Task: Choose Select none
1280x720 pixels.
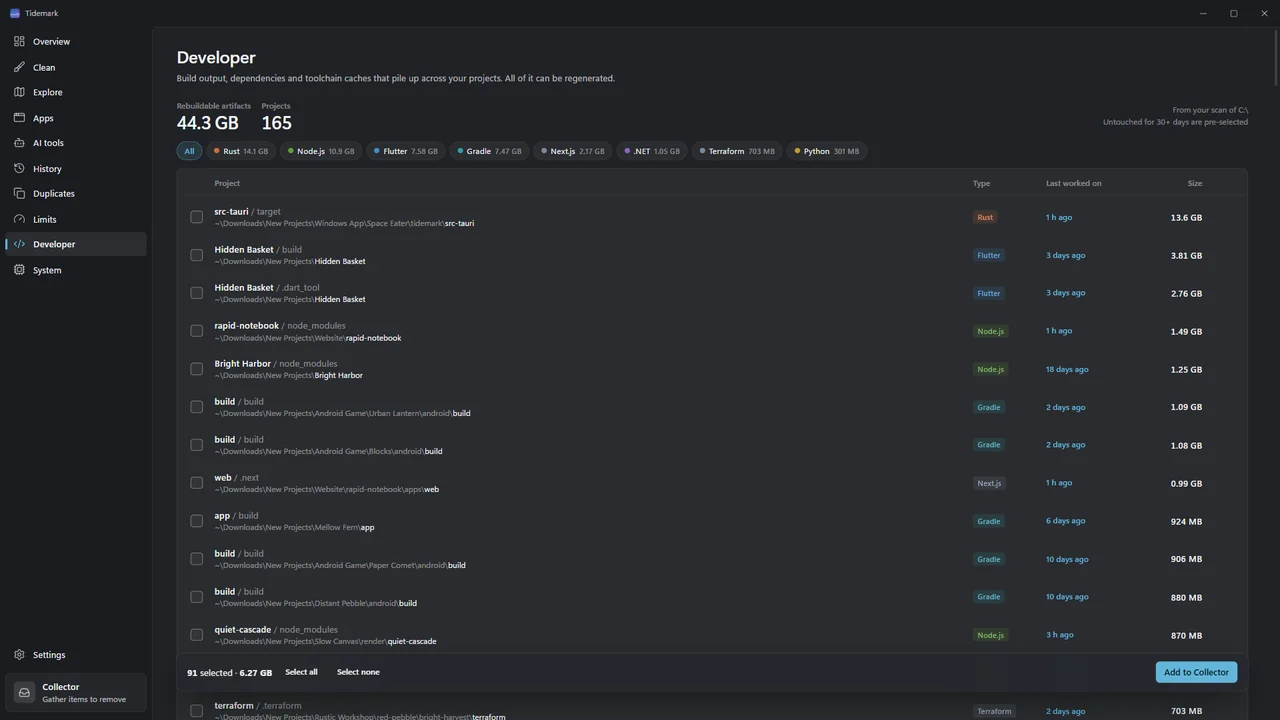Action: 358,672
